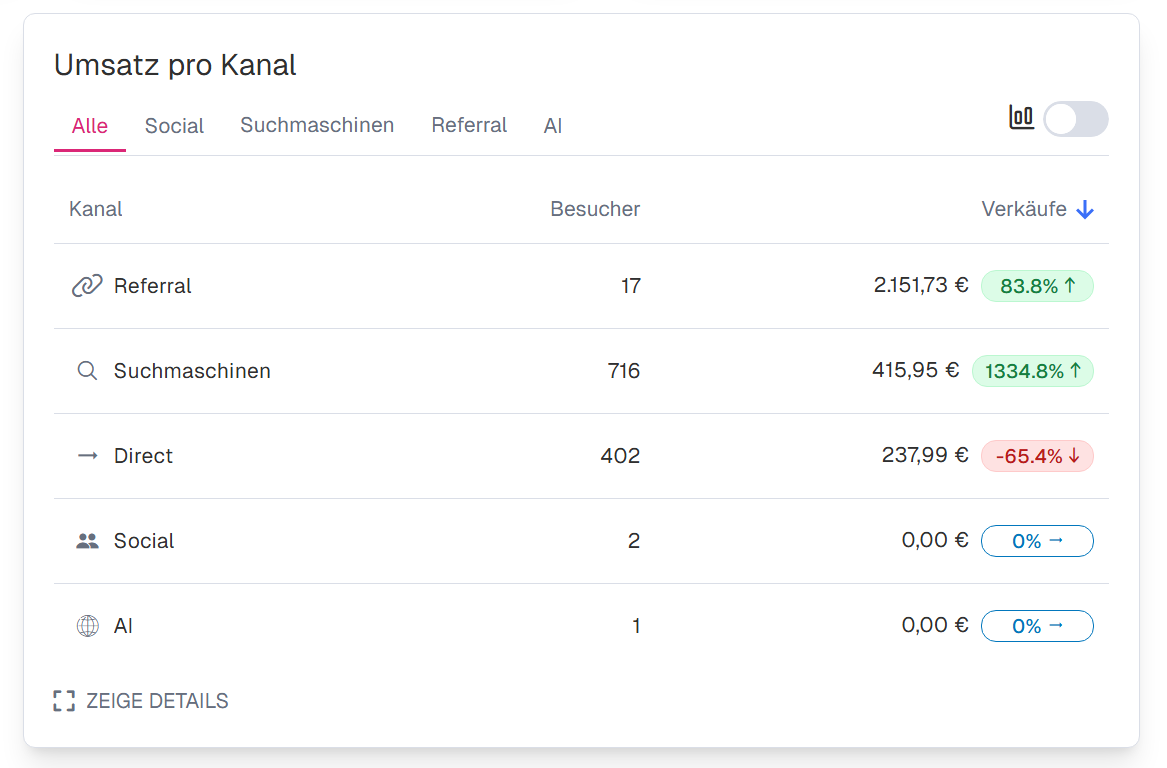The image size is (1167, 768).
Task: Click the red -65.4% decline badge
Action: point(1037,456)
